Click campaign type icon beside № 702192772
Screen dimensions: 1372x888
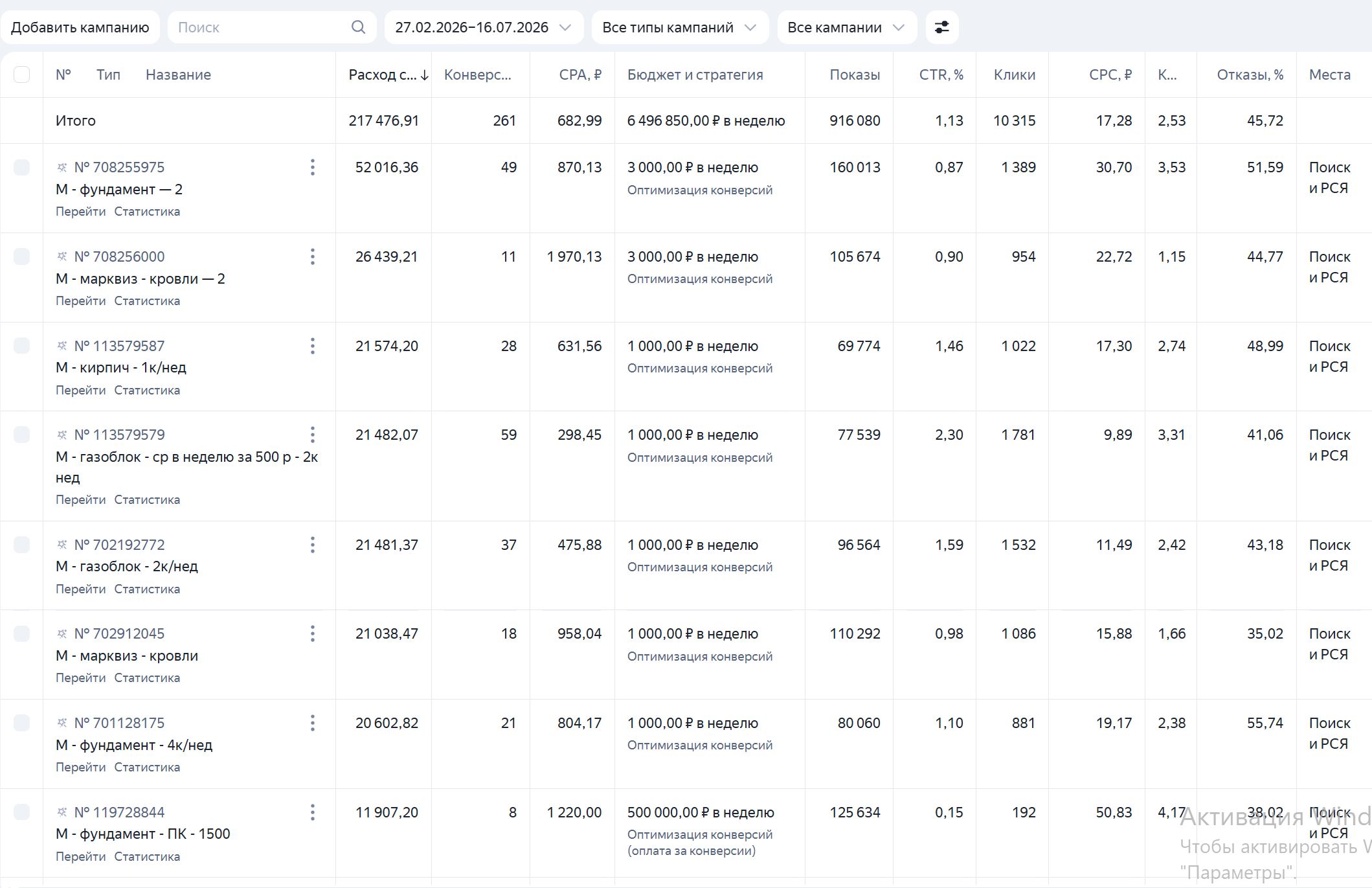62,545
